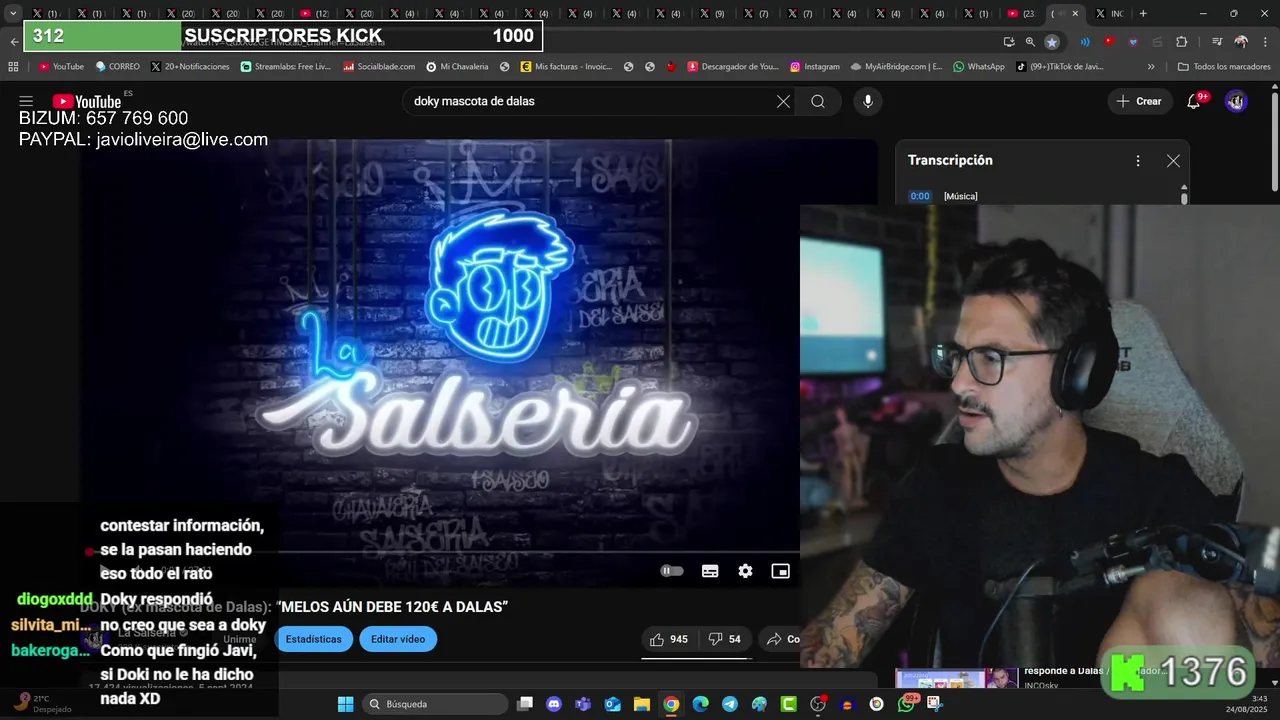Open the YouTube notifications bell
Viewport: 1280px width, 720px height.
tap(1194, 101)
